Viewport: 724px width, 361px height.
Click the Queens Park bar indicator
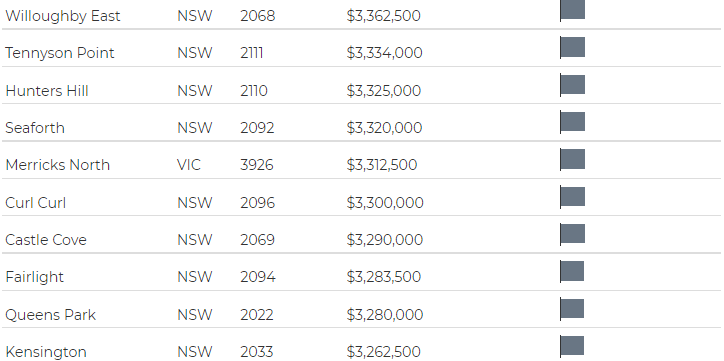click(x=572, y=309)
